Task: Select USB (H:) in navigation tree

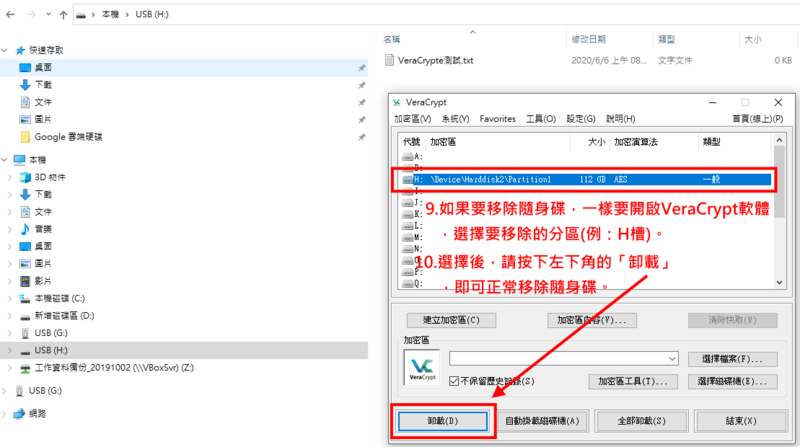Action: tap(51, 350)
